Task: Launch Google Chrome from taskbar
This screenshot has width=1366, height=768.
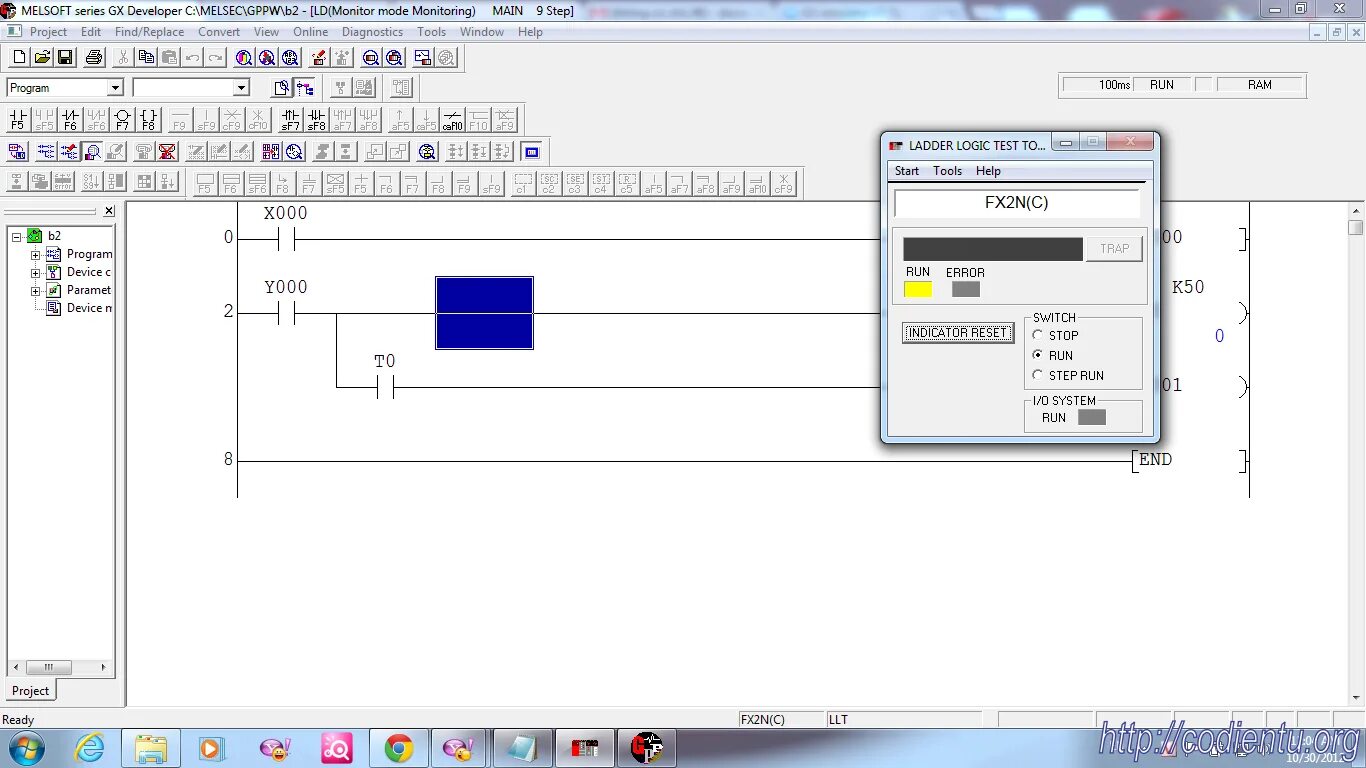Action: tap(399, 748)
